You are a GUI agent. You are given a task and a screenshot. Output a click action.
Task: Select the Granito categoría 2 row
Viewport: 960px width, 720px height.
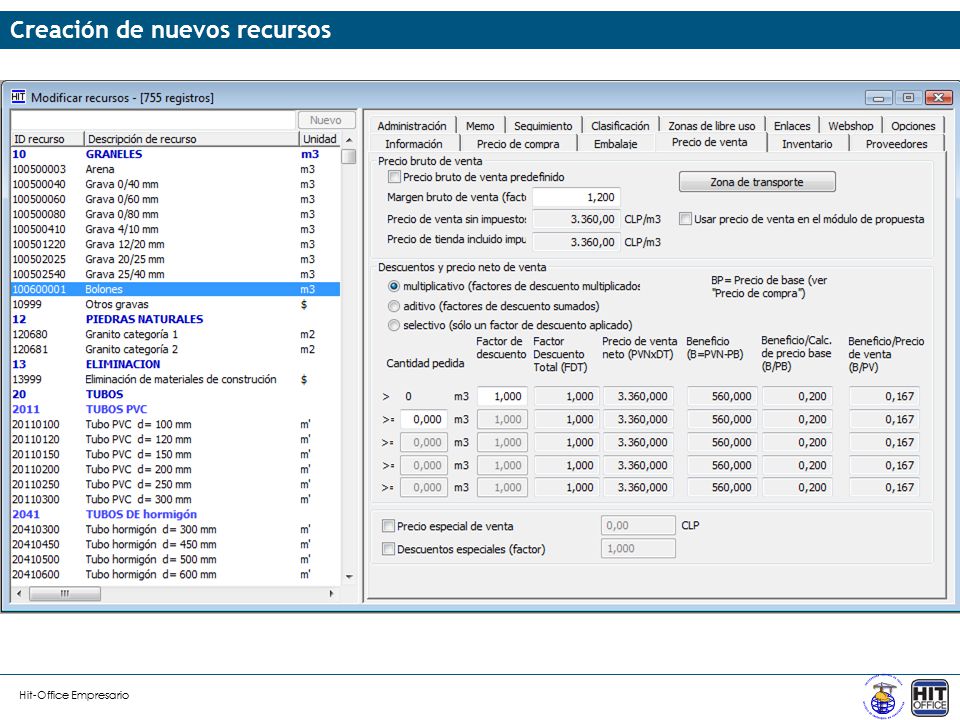click(x=176, y=349)
